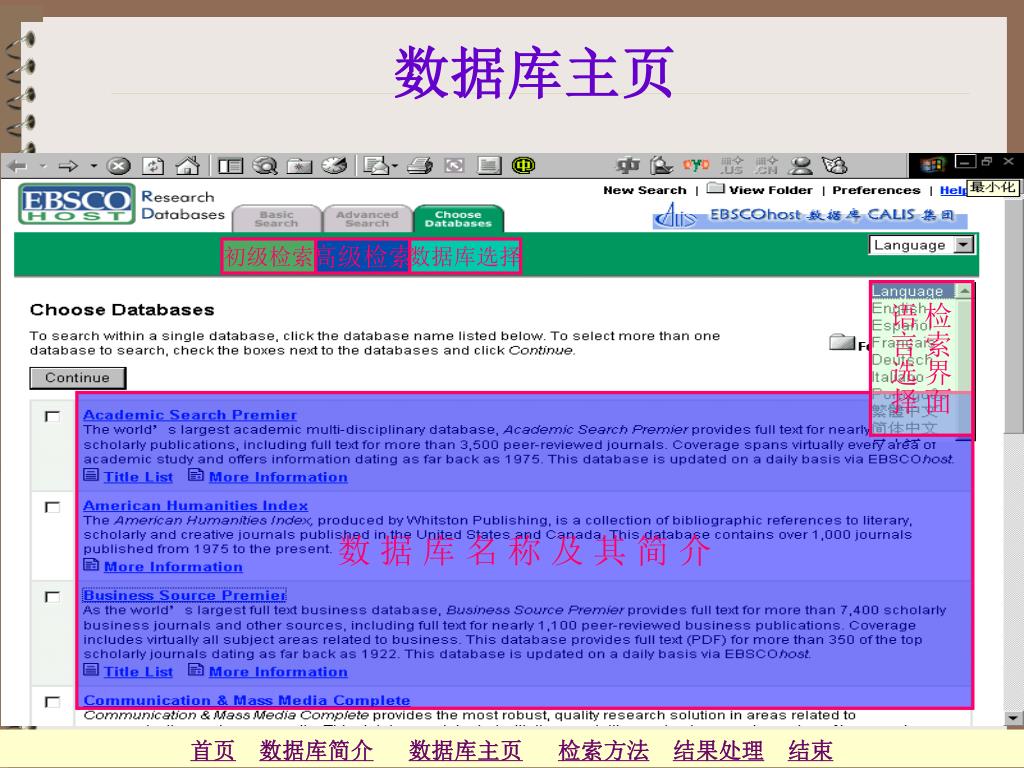Screen dimensions: 1024x768
Task: Open the American Humanities Index link
Action: tap(195, 505)
